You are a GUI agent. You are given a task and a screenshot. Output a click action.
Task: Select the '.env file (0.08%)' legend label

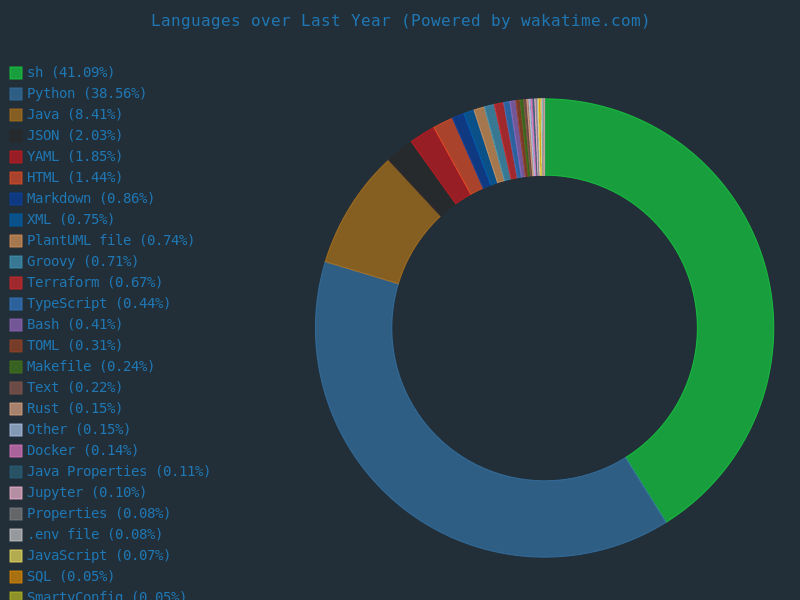(x=95, y=534)
